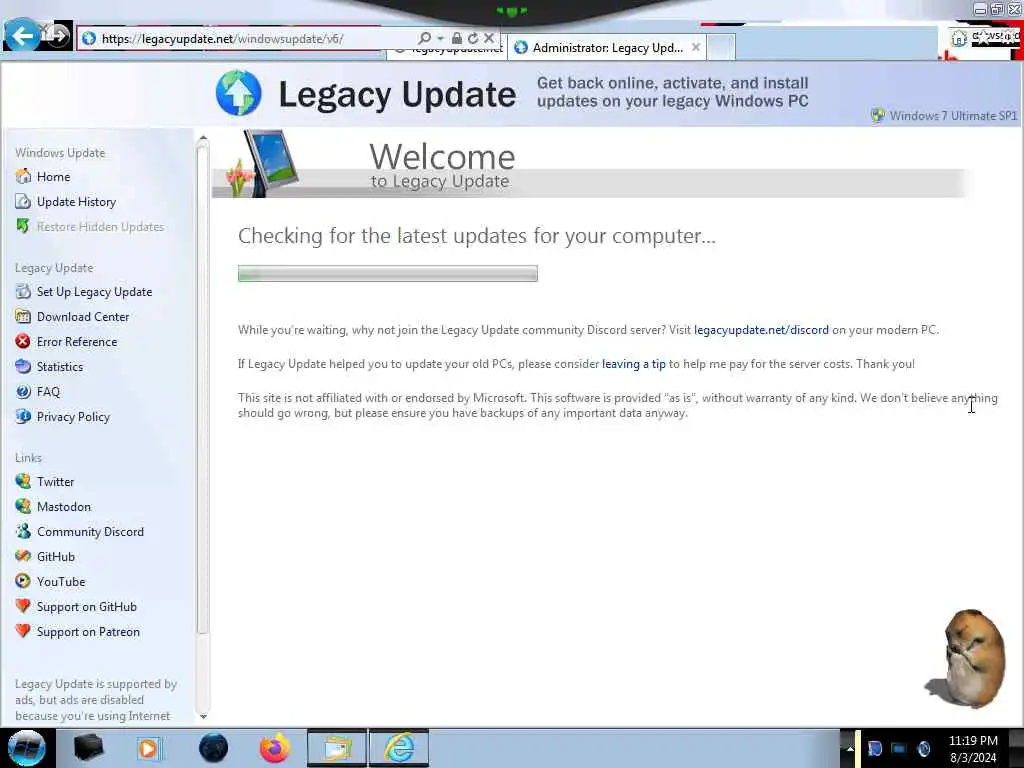Click the refresh icon in address bar
This screenshot has height=768, width=1024.
[x=473, y=39]
